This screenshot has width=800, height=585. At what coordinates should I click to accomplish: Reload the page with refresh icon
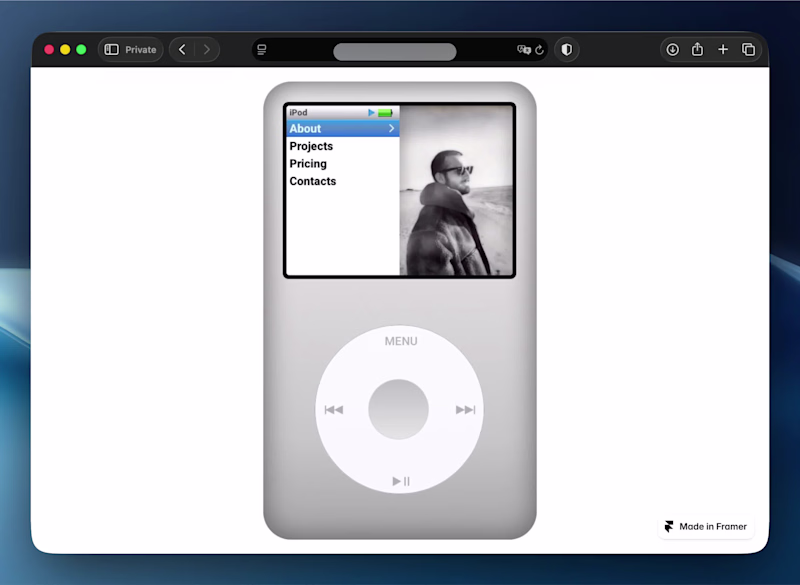coord(539,49)
